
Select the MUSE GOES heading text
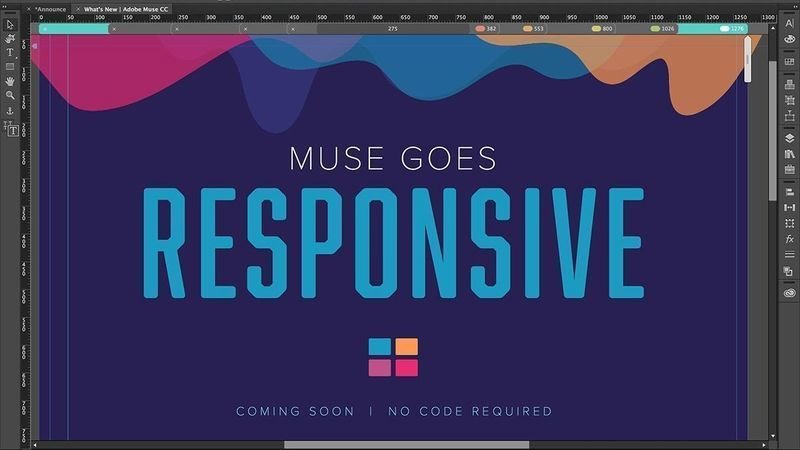click(x=393, y=158)
